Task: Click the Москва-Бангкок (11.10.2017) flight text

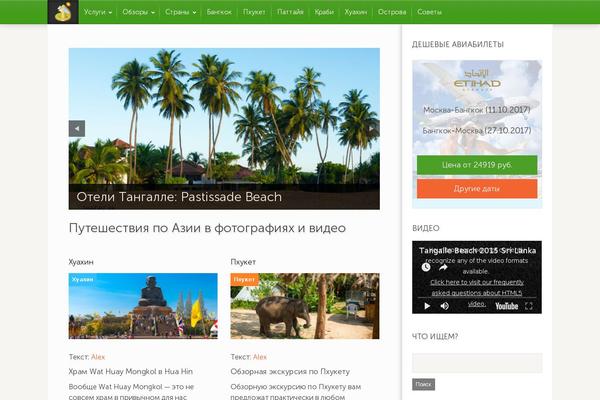Action: 477,110
